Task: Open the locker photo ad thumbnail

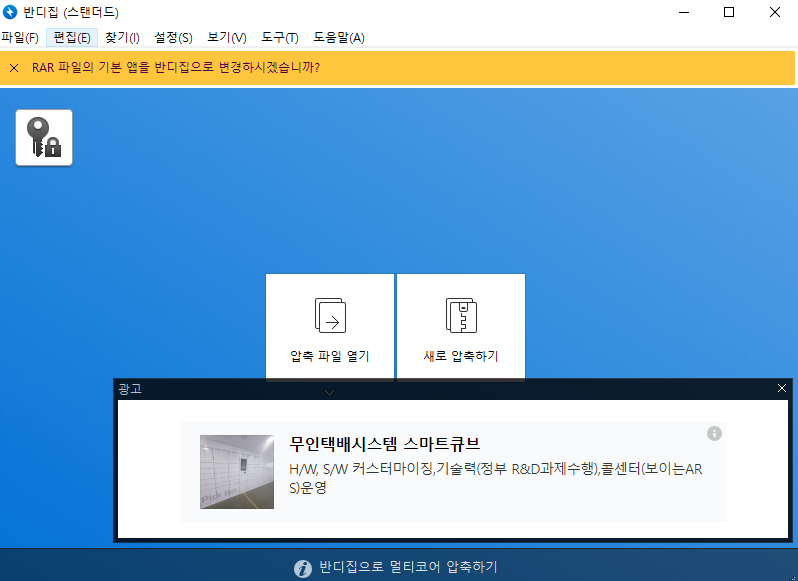Action: pyautogui.click(x=237, y=472)
